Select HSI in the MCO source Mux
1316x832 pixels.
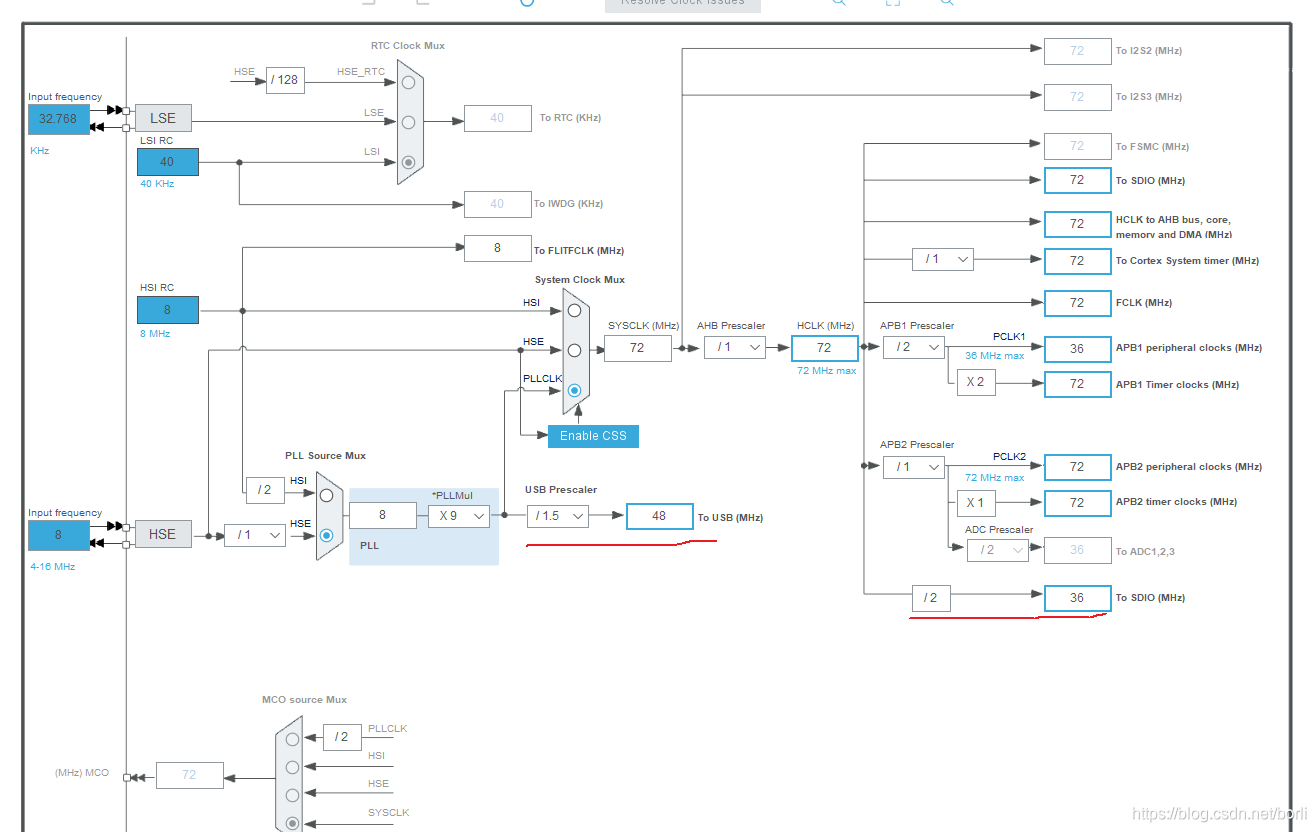click(x=292, y=767)
